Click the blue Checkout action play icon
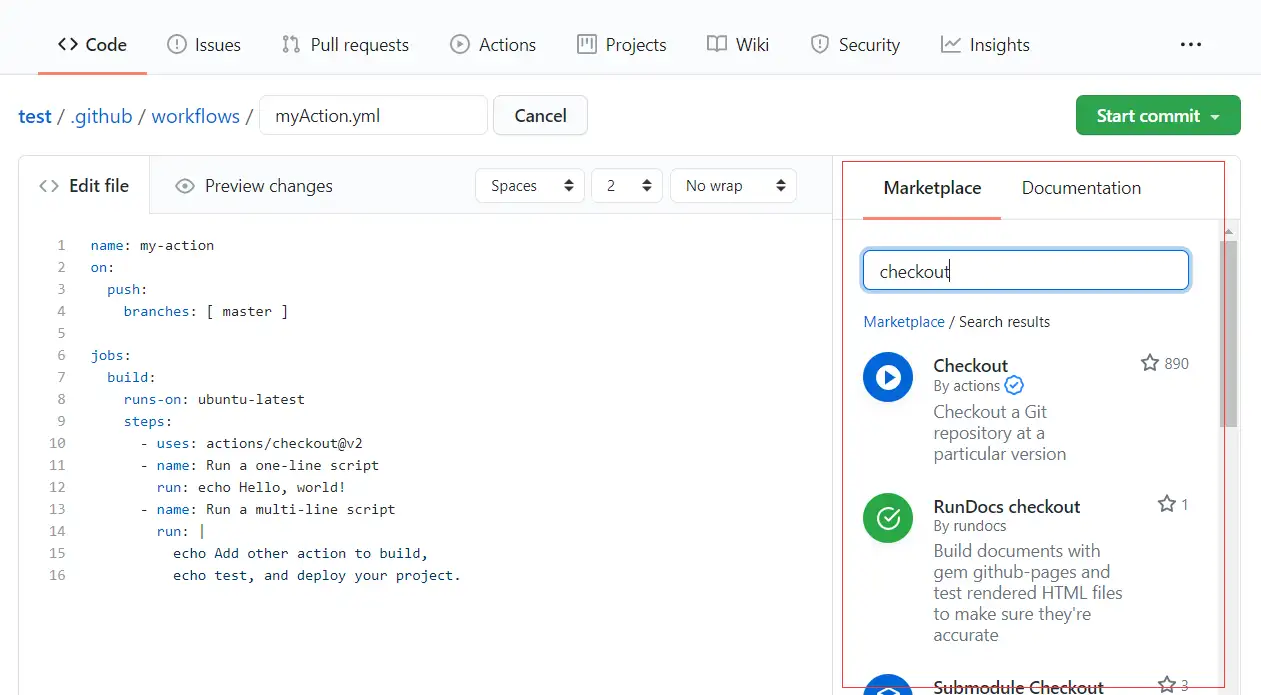This screenshot has width=1261, height=695. [x=888, y=377]
